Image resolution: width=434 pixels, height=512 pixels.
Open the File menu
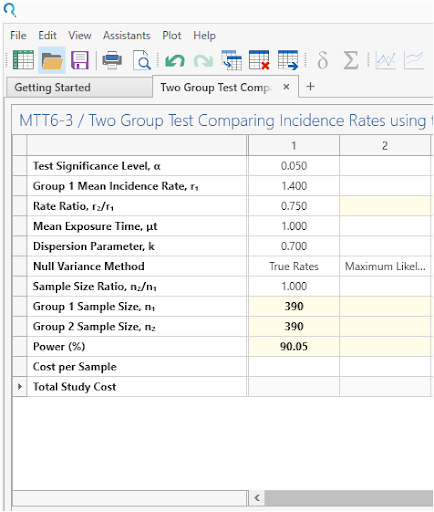(x=18, y=35)
